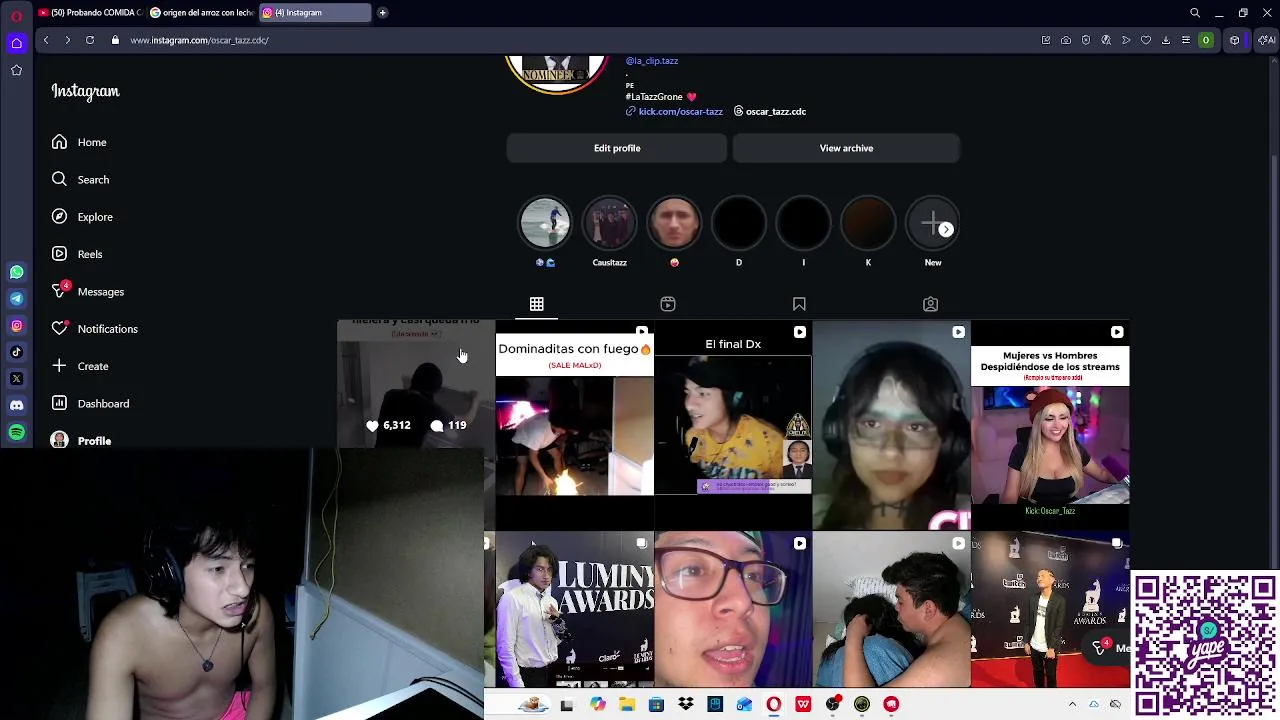The height and width of the screenshot is (720, 1280).
Task: Go to Explore in Instagram sidebar
Action: (83, 217)
